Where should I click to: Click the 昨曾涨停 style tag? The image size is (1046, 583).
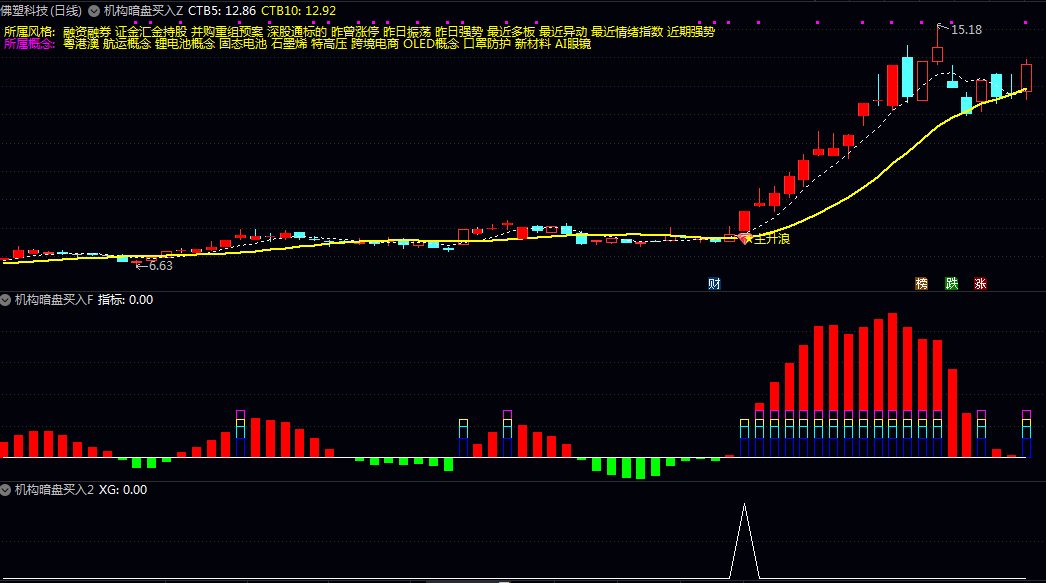(x=355, y=32)
